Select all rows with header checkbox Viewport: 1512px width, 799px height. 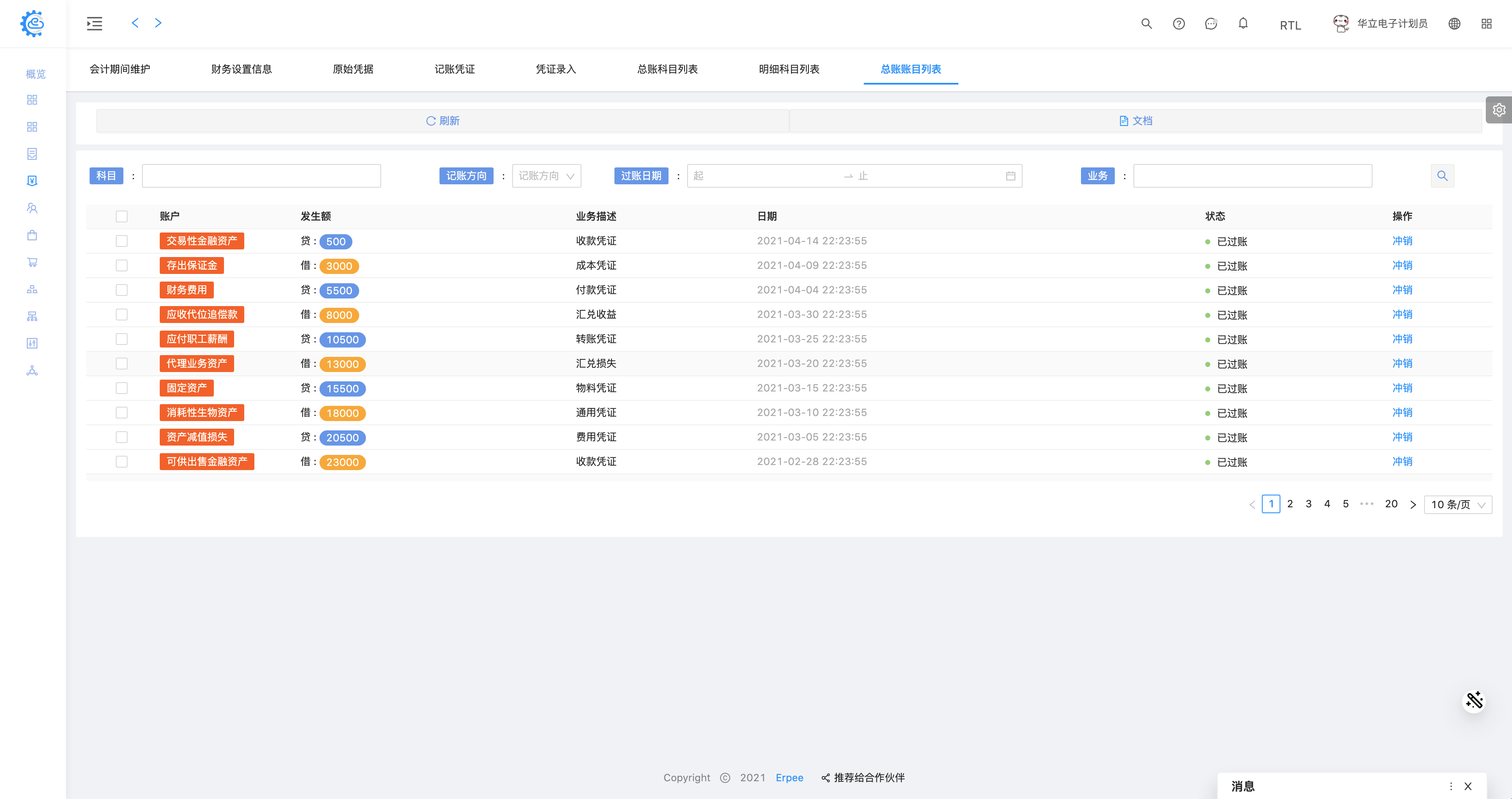(122, 216)
